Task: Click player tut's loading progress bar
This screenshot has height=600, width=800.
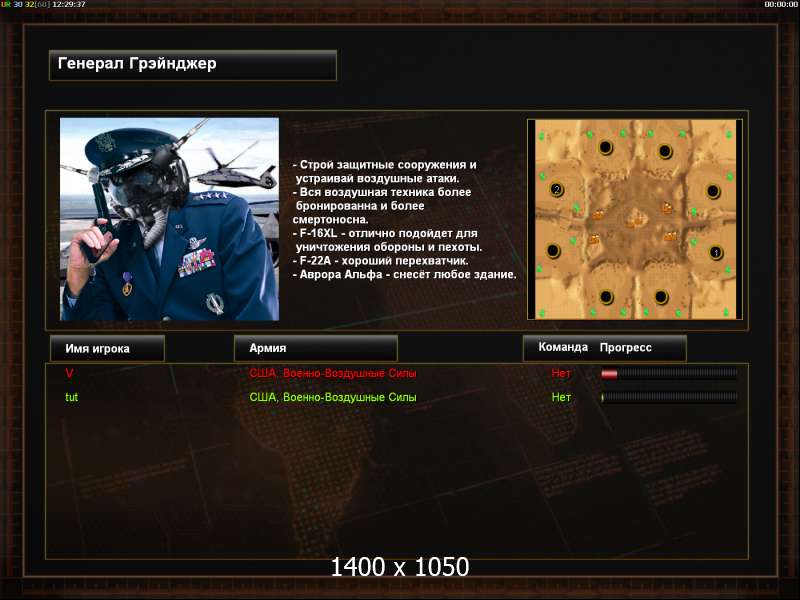Action: click(669, 397)
